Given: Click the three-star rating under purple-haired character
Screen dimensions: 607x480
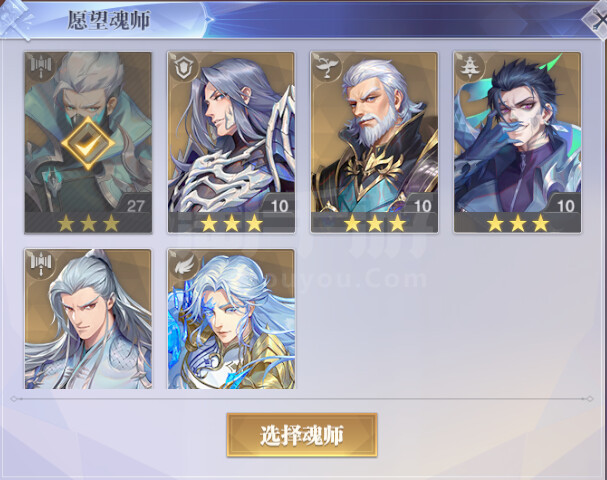Looking at the screenshot, I should click(x=231, y=223).
